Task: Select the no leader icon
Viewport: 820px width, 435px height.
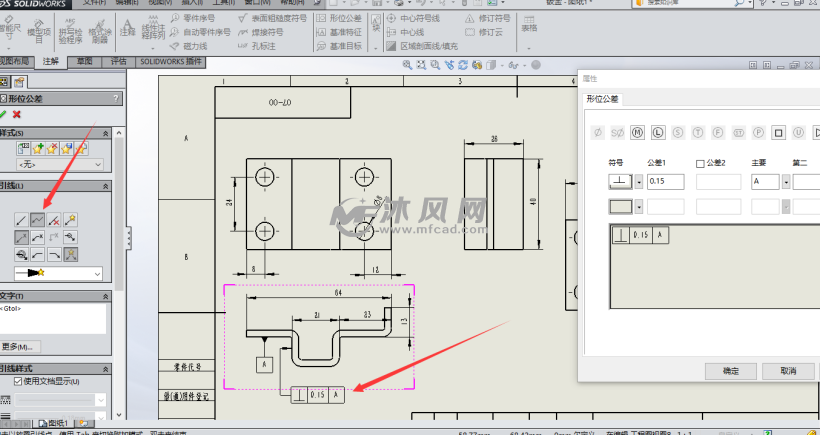Action: coord(53,220)
